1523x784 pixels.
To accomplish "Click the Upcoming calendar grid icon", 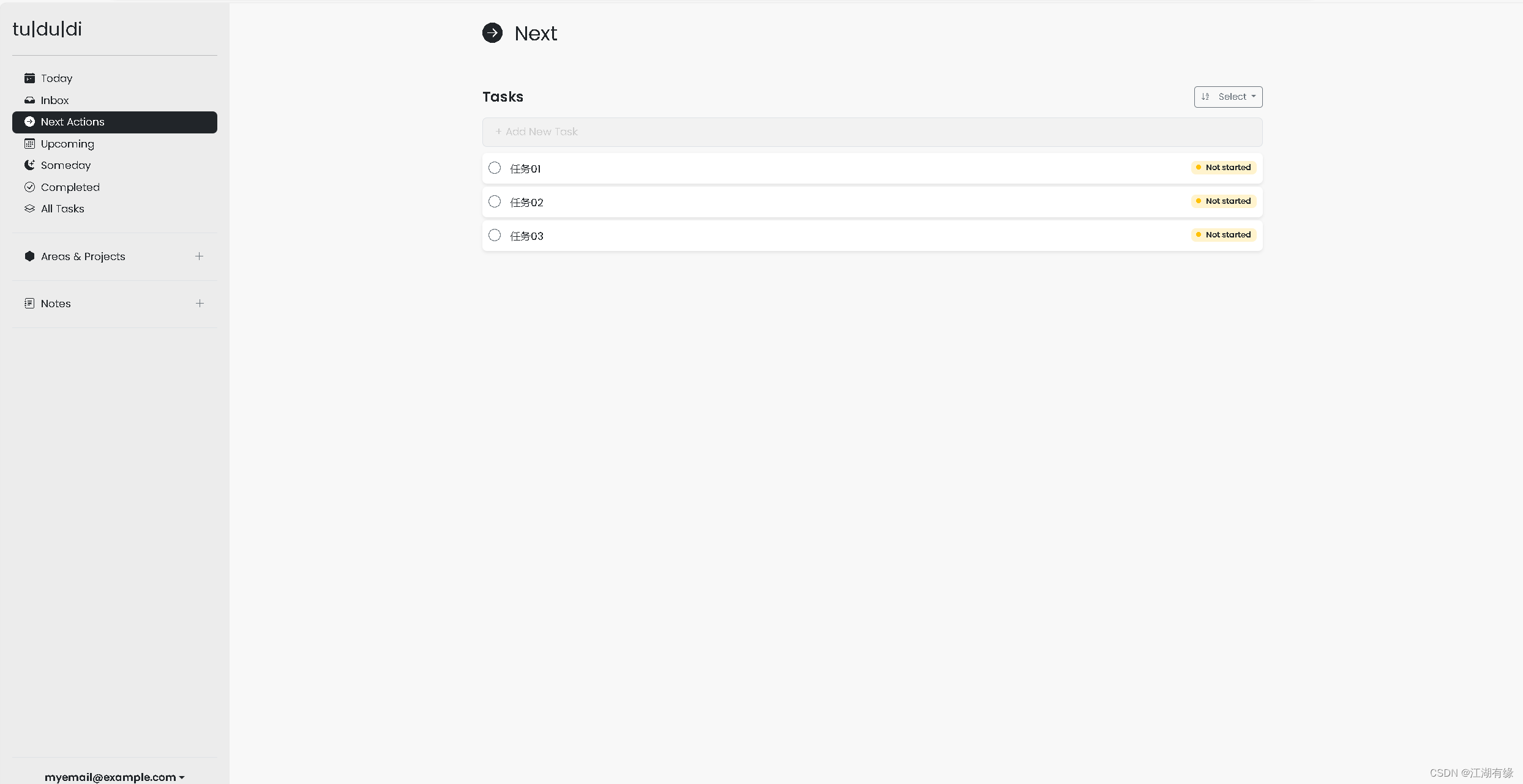I will 29,144.
